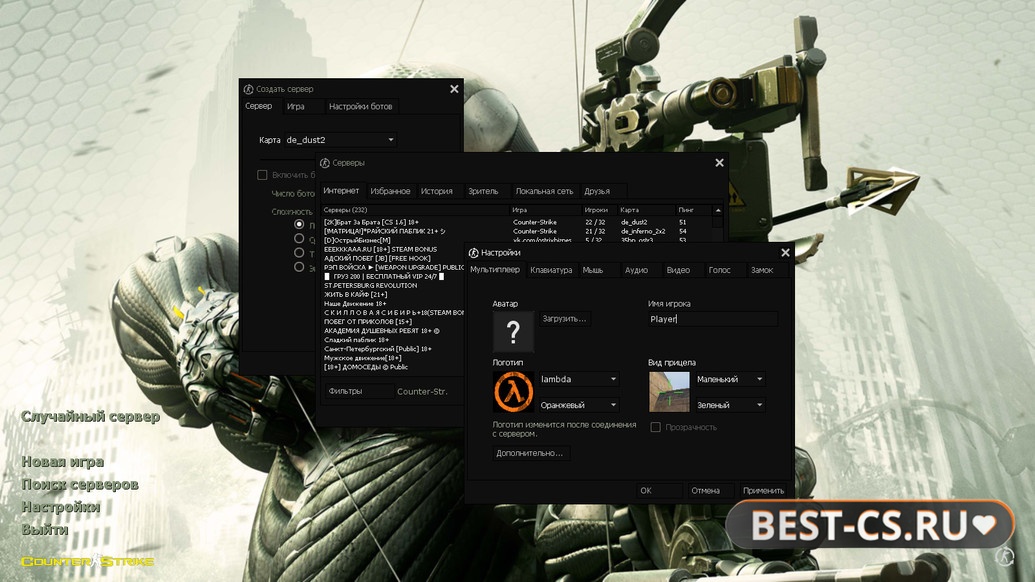
Task: Start Новая игра from main menu
Action: pyautogui.click(x=63, y=462)
